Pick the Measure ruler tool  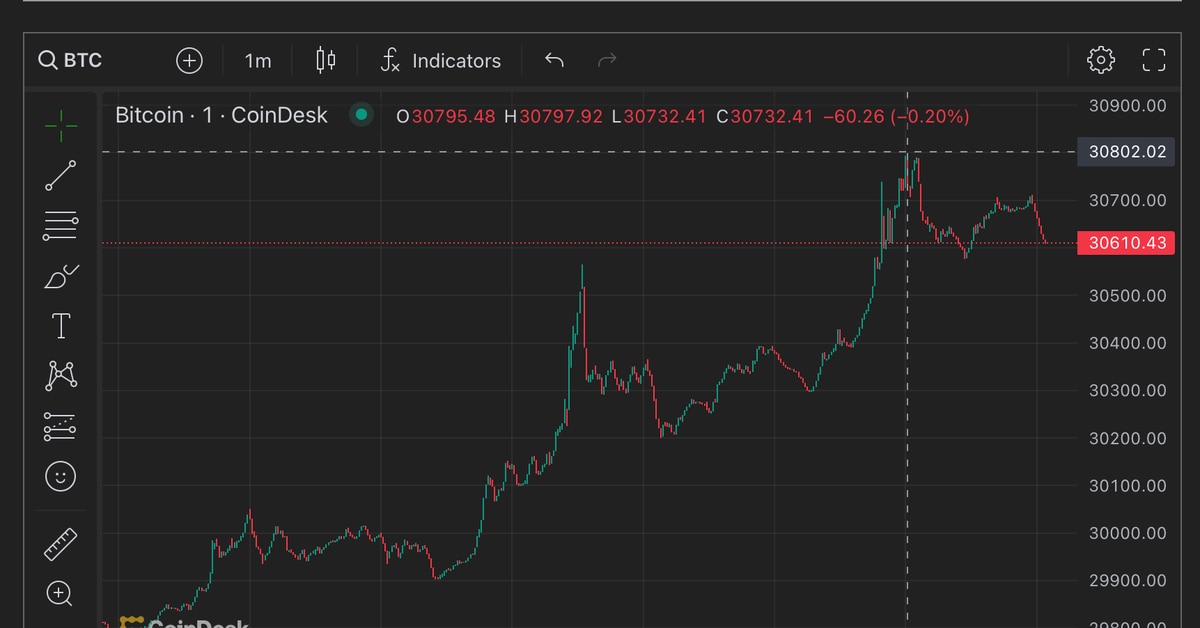(x=60, y=543)
